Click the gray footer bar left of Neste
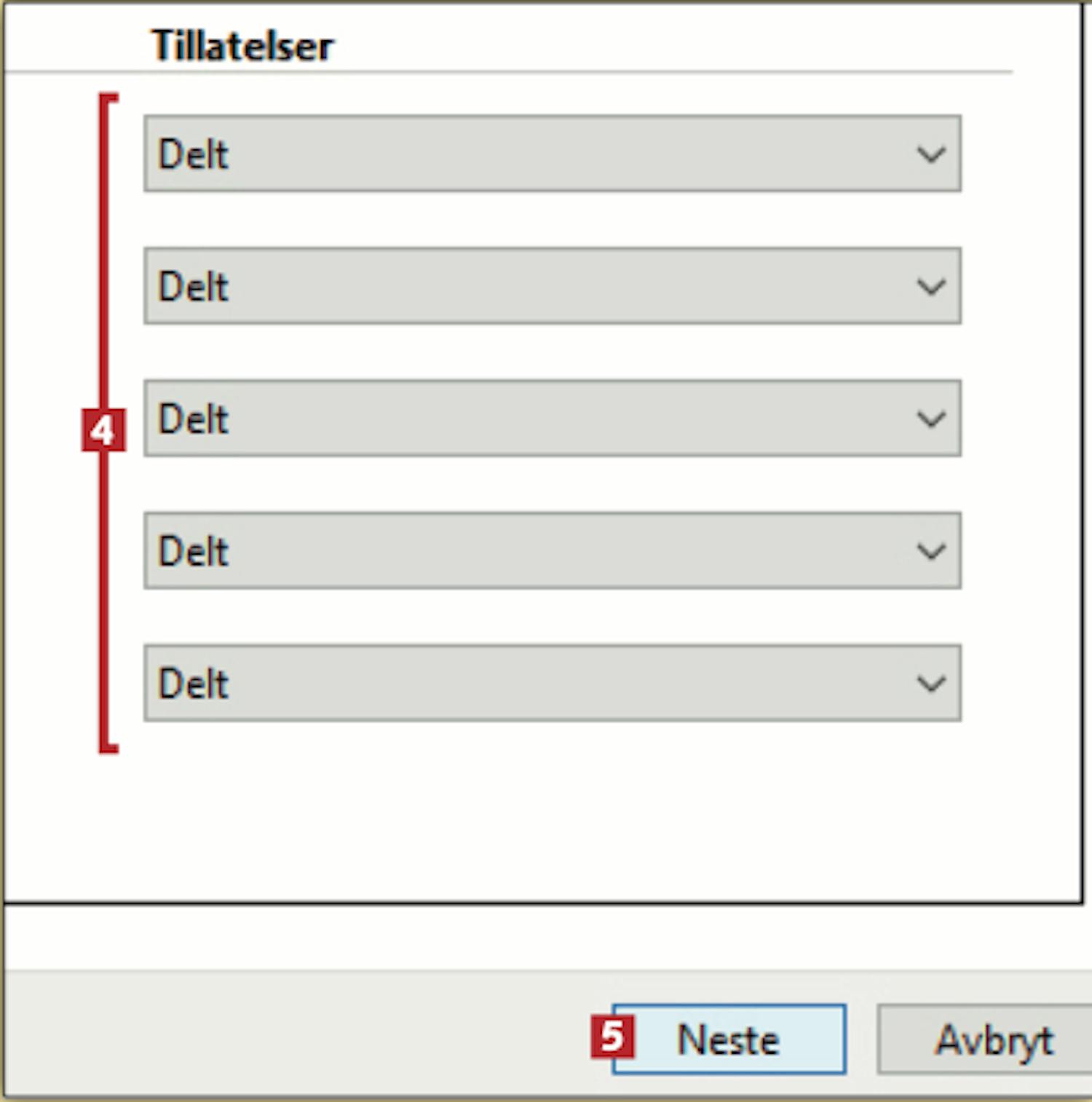 click(x=291, y=1034)
